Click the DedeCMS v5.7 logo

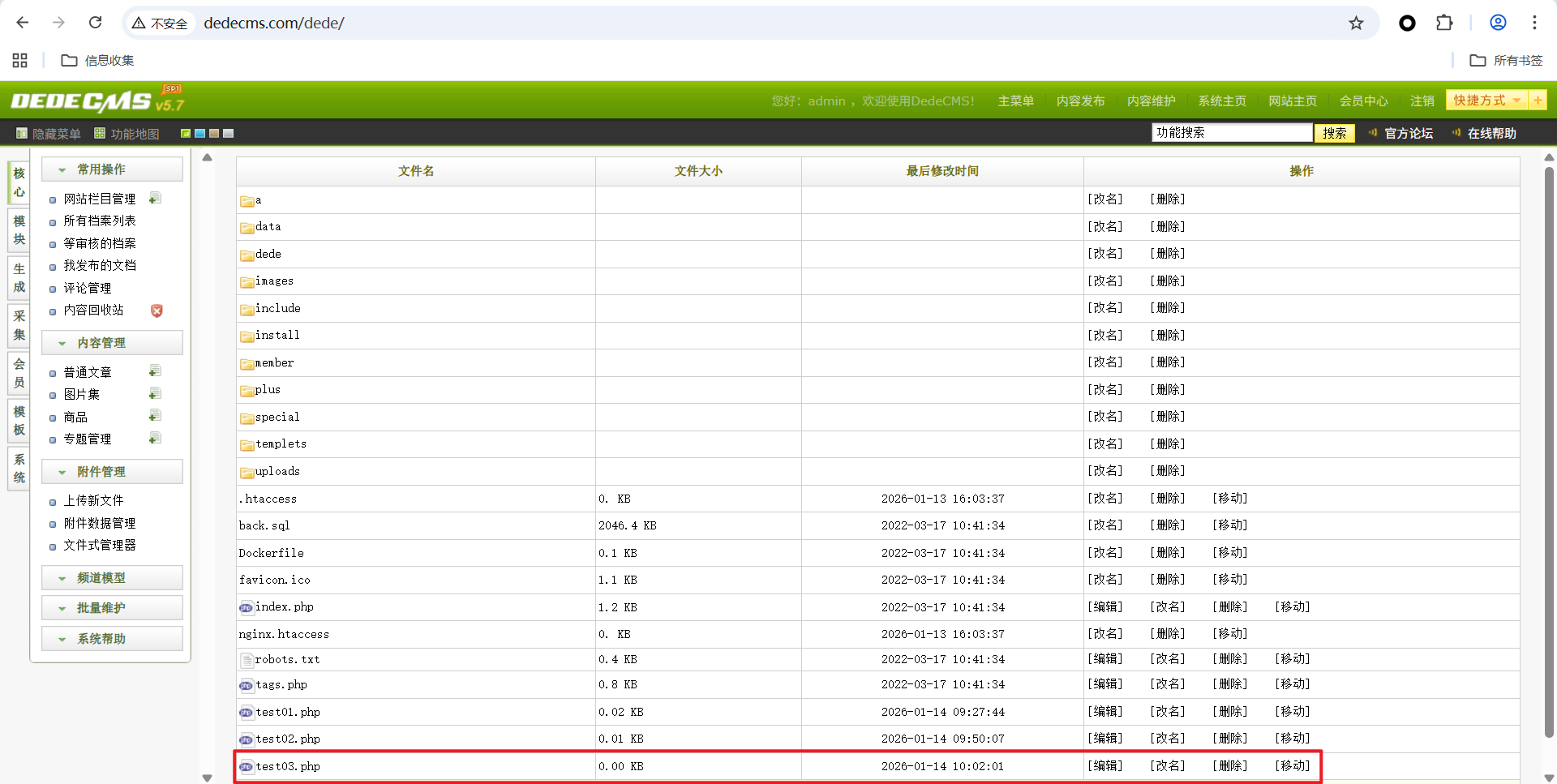(97, 100)
